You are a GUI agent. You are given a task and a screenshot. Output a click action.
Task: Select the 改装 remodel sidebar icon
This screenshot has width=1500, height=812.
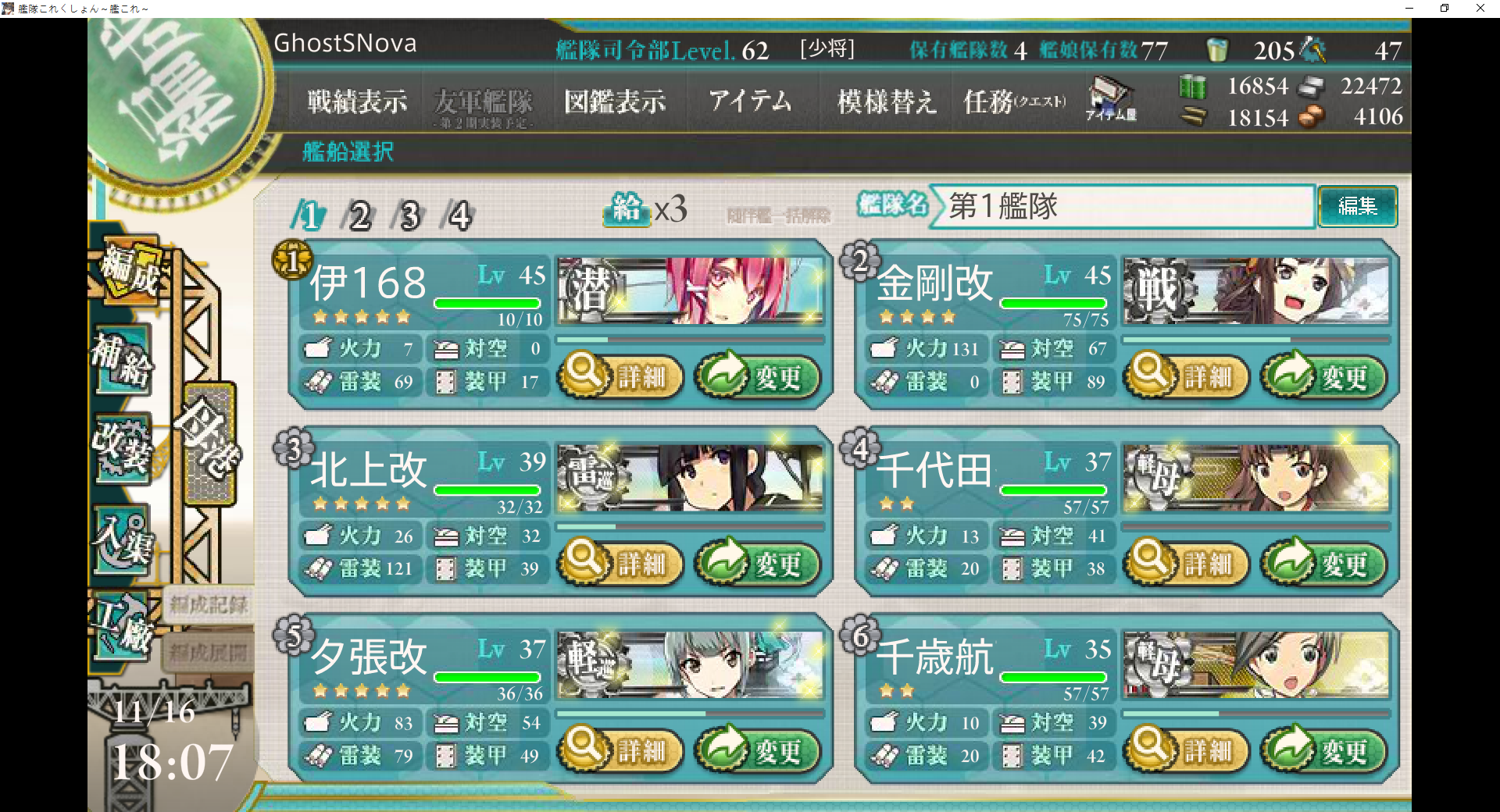(x=123, y=449)
